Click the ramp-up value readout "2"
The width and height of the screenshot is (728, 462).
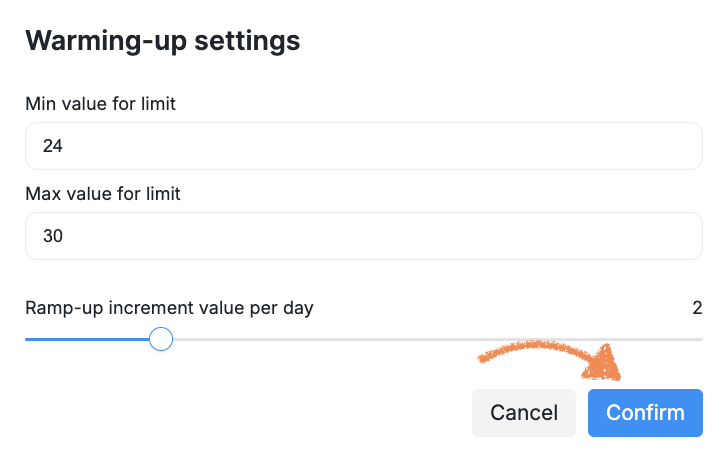pos(697,308)
